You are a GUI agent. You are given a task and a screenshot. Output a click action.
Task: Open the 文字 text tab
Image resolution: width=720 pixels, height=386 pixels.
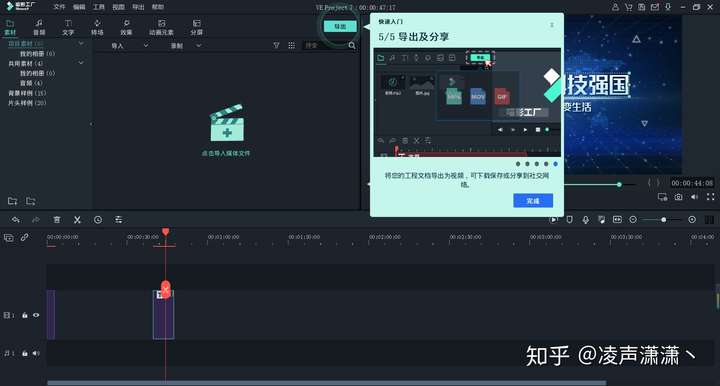(68, 28)
